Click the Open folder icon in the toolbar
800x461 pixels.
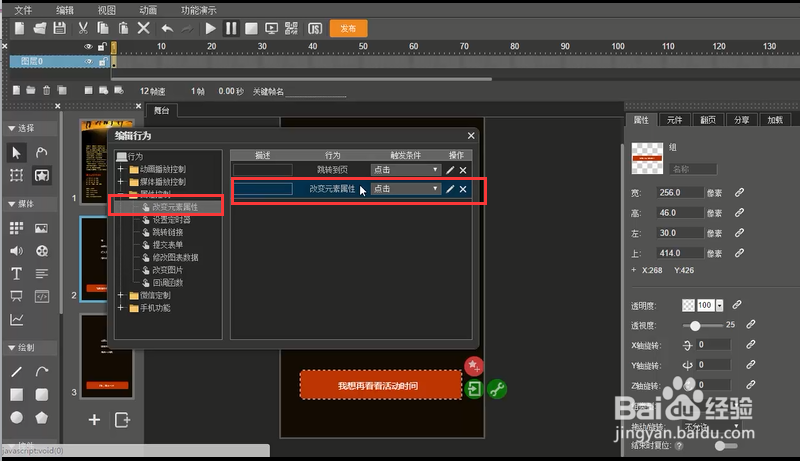click(x=39, y=29)
